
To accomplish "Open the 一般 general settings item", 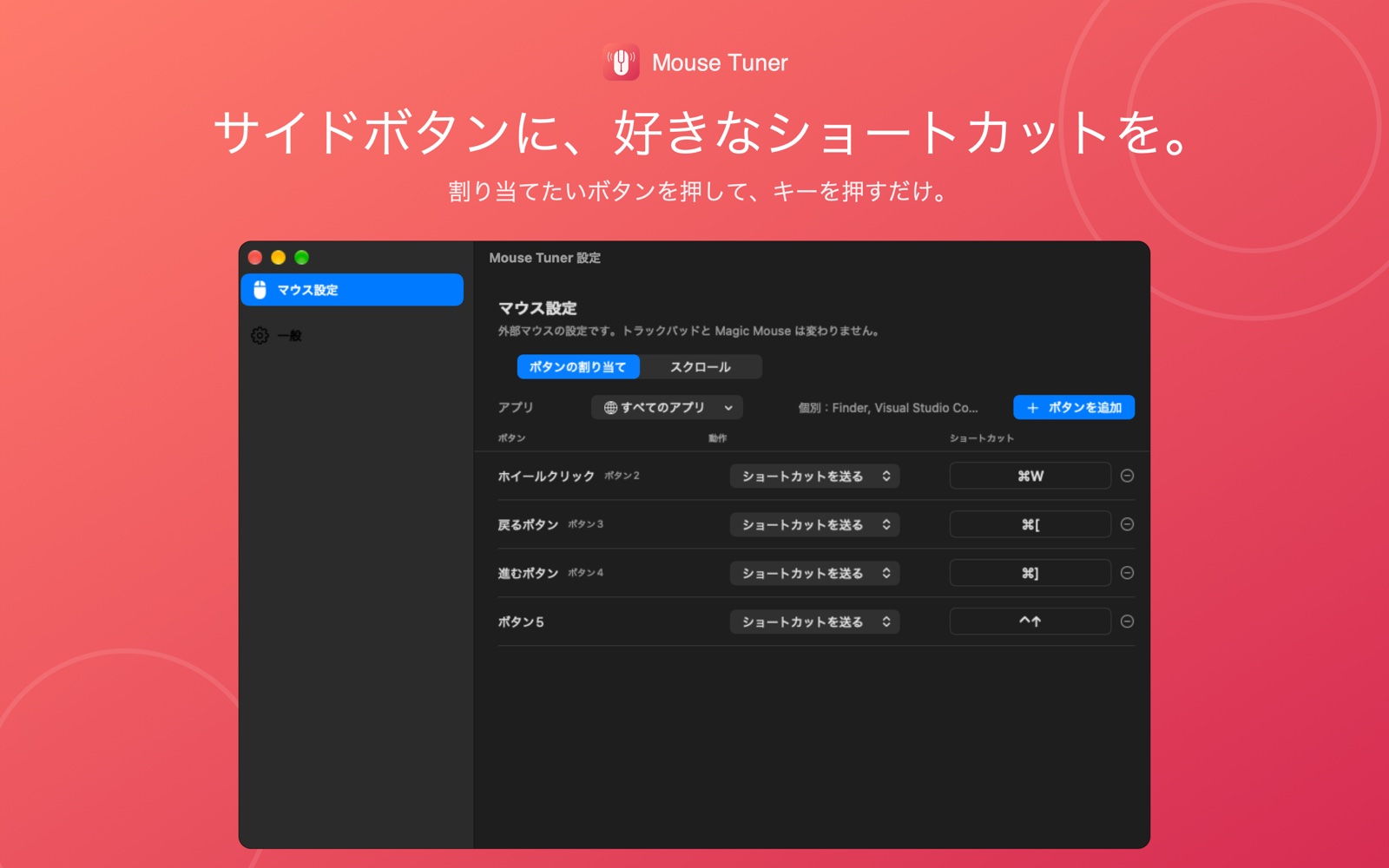I will pos(352,335).
